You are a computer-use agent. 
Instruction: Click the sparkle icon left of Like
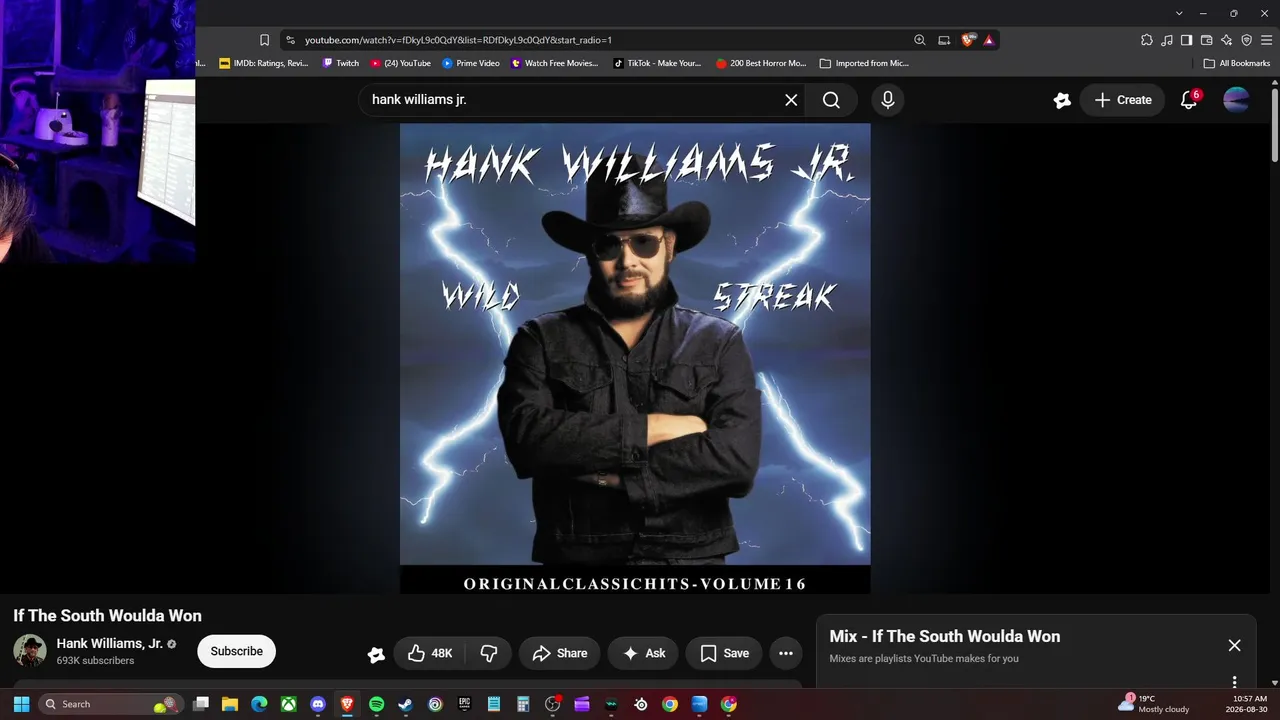[x=376, y=654]
